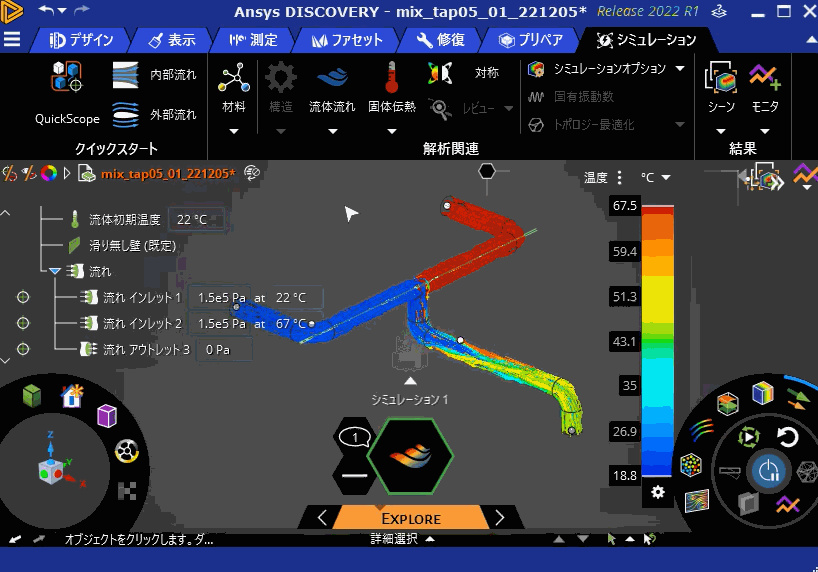Viewport: 818px width, 572px height.
Task: Toggle target circle for 流れ インレット 1
Action: coord(23,297)
